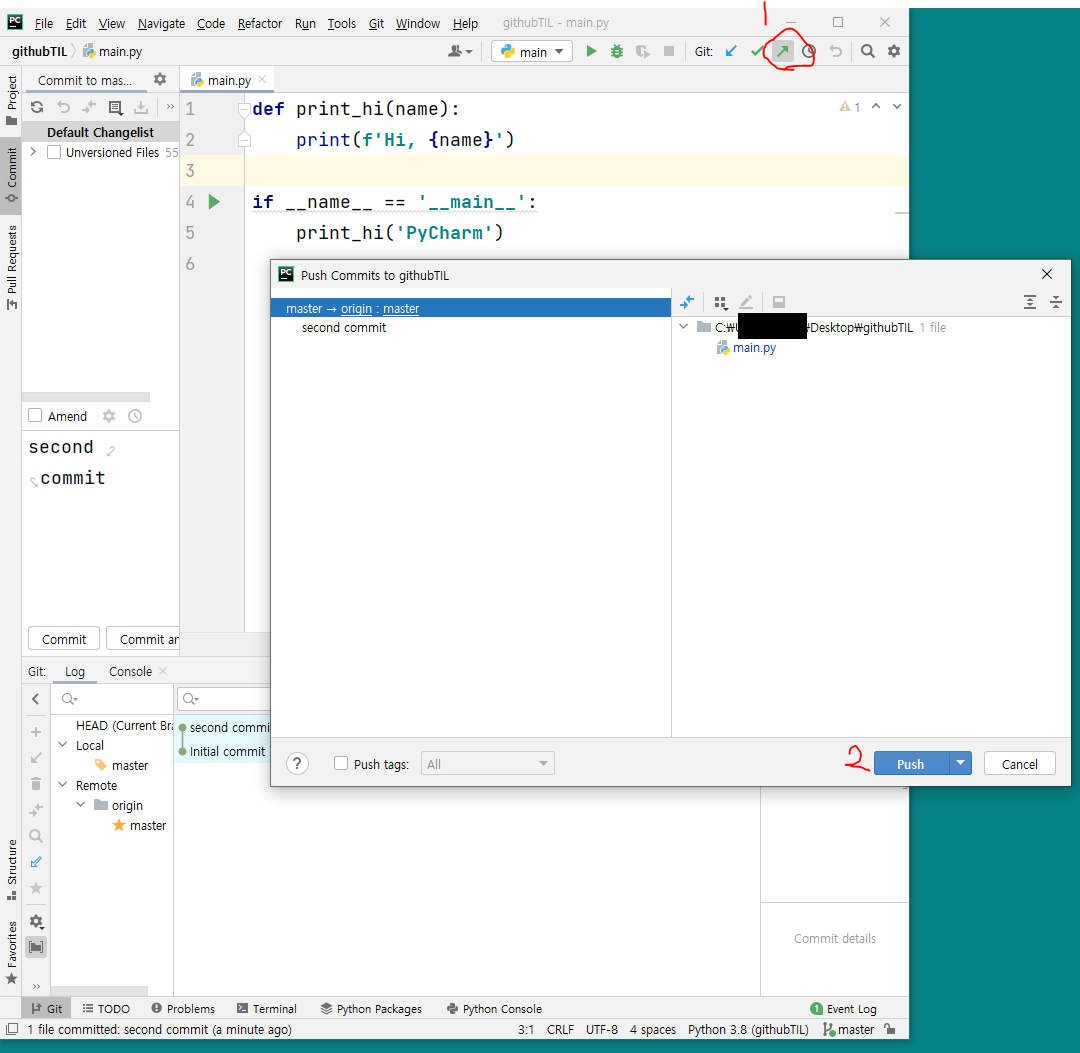The image size is (1080, 1053).
Task: Collapse origin remote node
Action: [x=81, y=805]
